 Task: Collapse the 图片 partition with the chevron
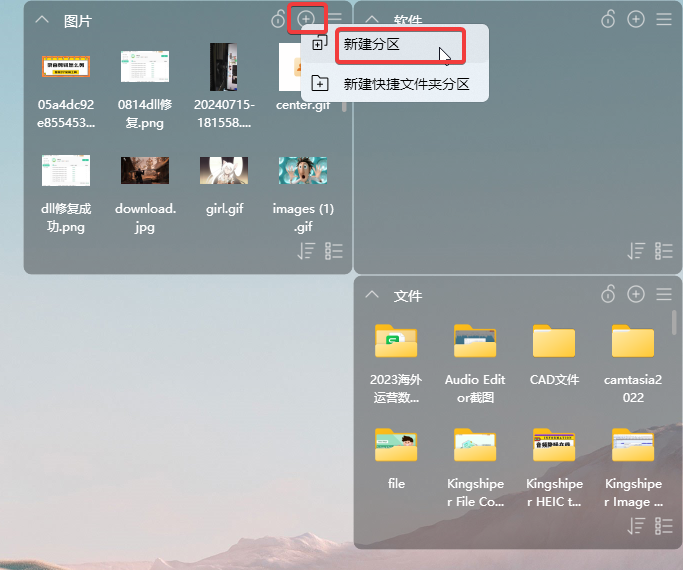point(42,20)
